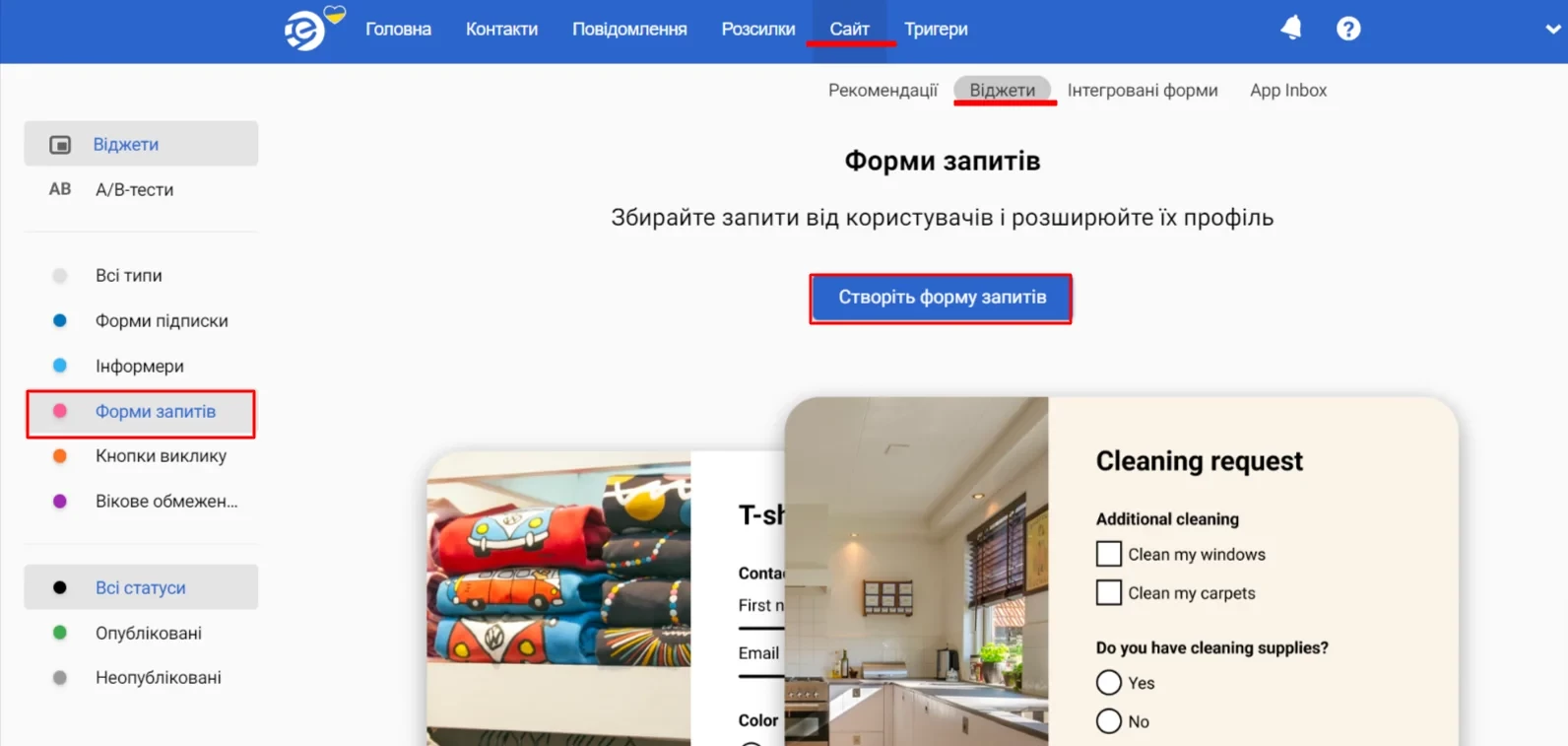This screenshot has height=746, width=1568.
Task: Click the eSputnik logo icon
Action: pos(305,31)
